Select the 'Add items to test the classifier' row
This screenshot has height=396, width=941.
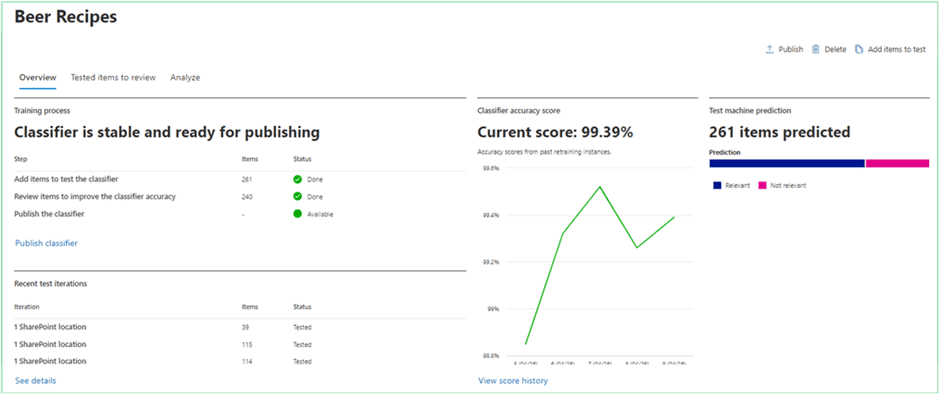(x=239, y=179)
